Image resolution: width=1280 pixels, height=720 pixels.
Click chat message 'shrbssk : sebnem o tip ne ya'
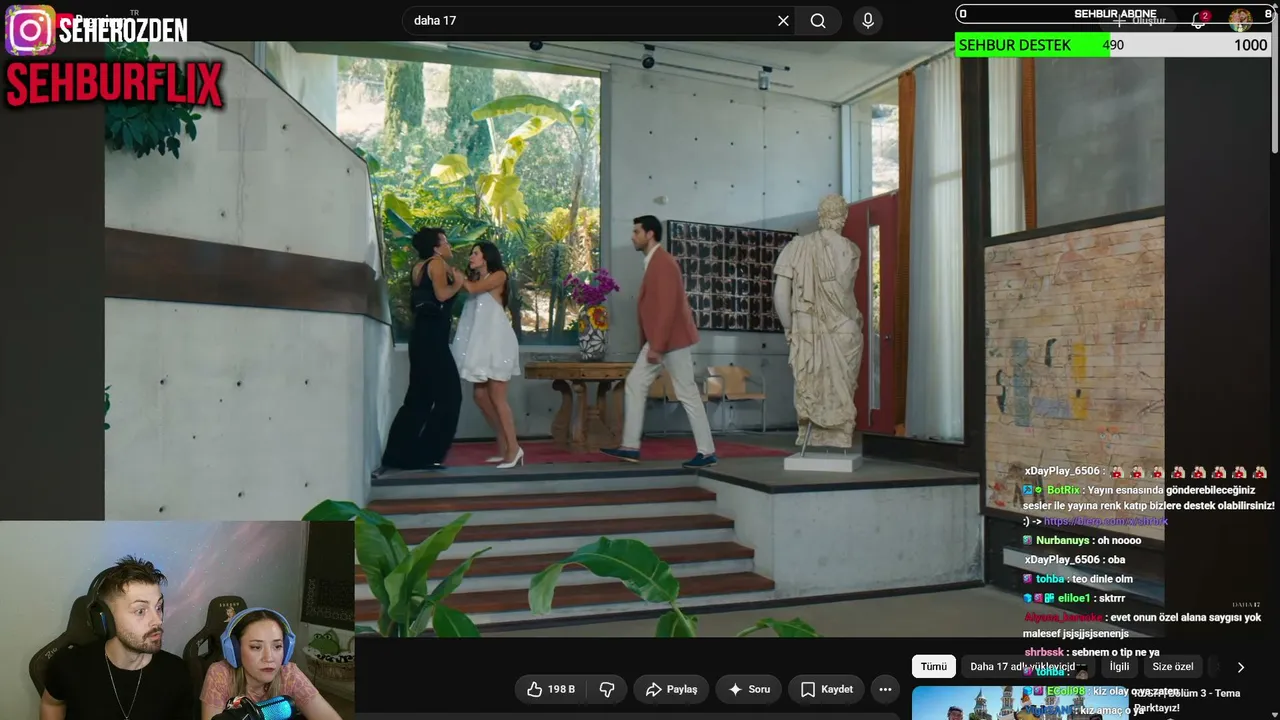point(1092,653)
